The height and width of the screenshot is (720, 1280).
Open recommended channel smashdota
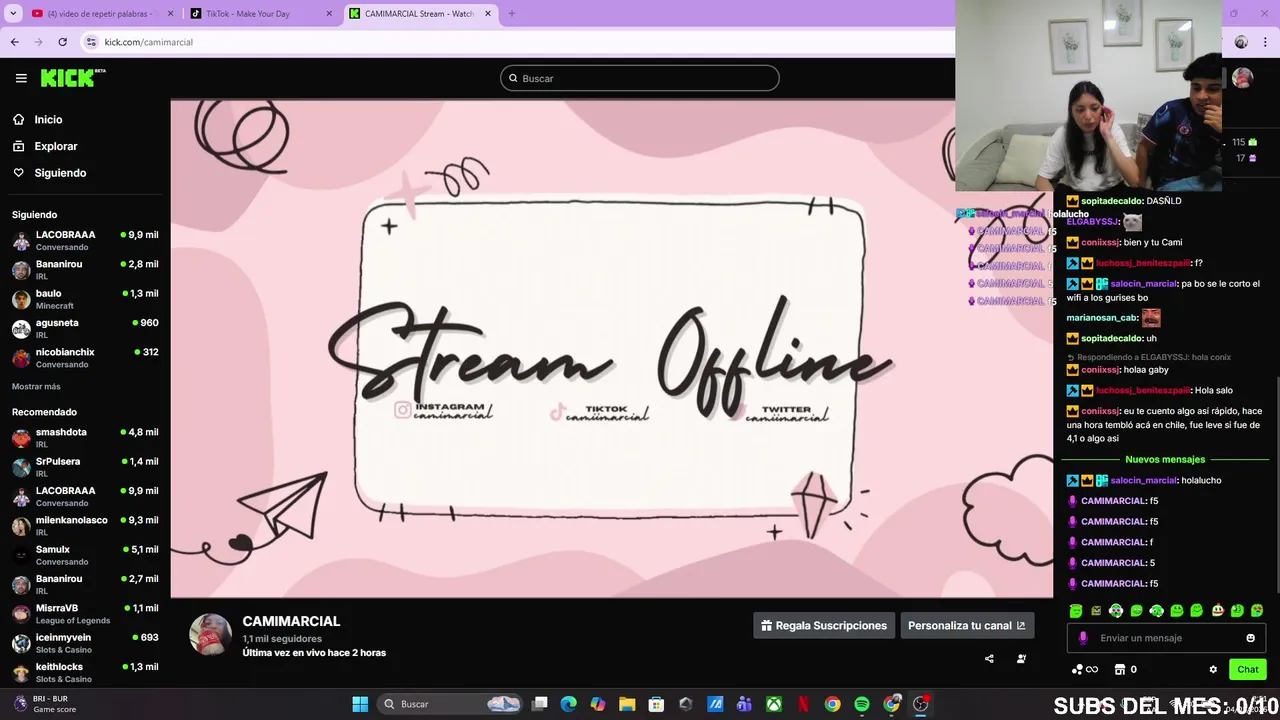(x=85, y=438)
